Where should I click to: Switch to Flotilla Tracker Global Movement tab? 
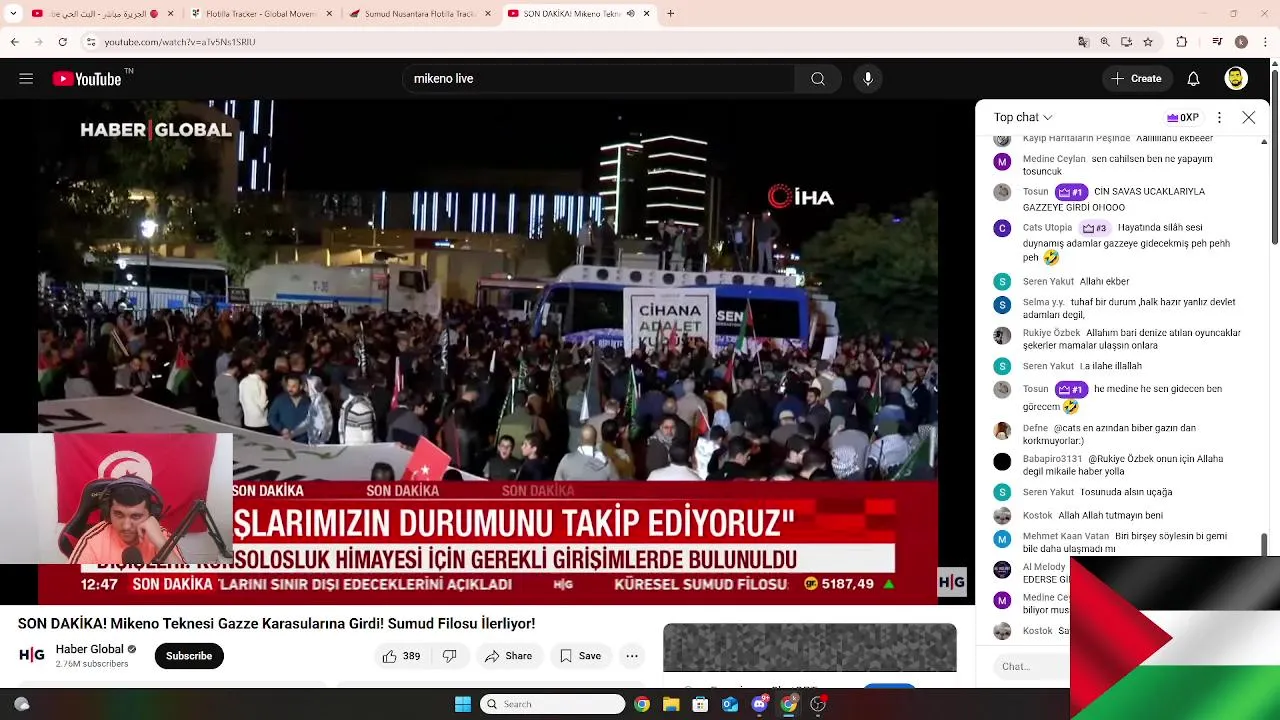tap(262, 14)
